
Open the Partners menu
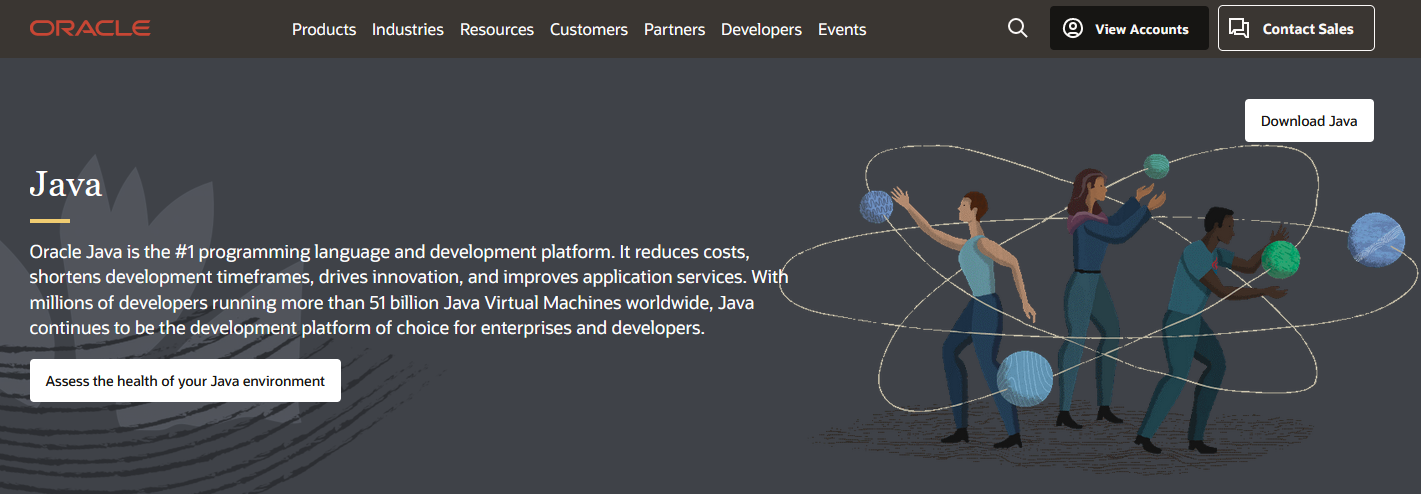click(x=674, y=29)
